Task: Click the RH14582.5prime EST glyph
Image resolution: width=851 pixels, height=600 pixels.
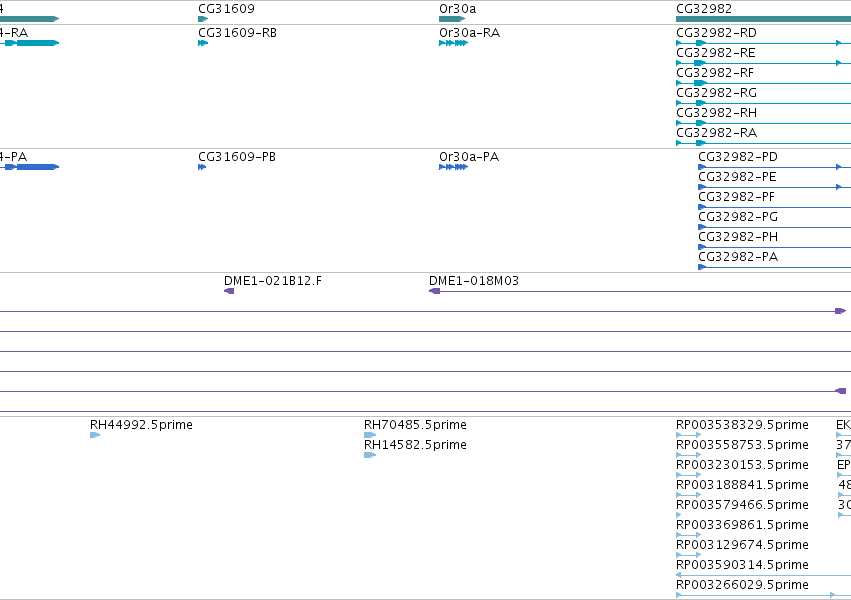Action: click(370, 455)
